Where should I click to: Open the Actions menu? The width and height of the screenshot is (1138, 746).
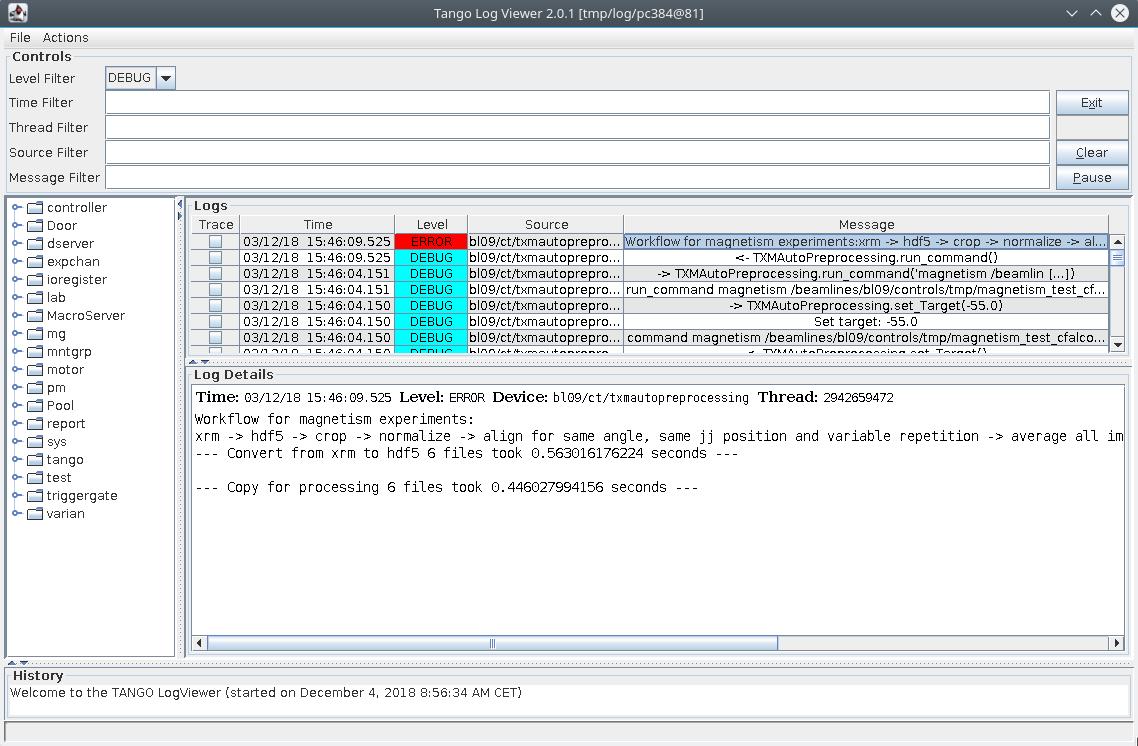click(x=65, y=37)
